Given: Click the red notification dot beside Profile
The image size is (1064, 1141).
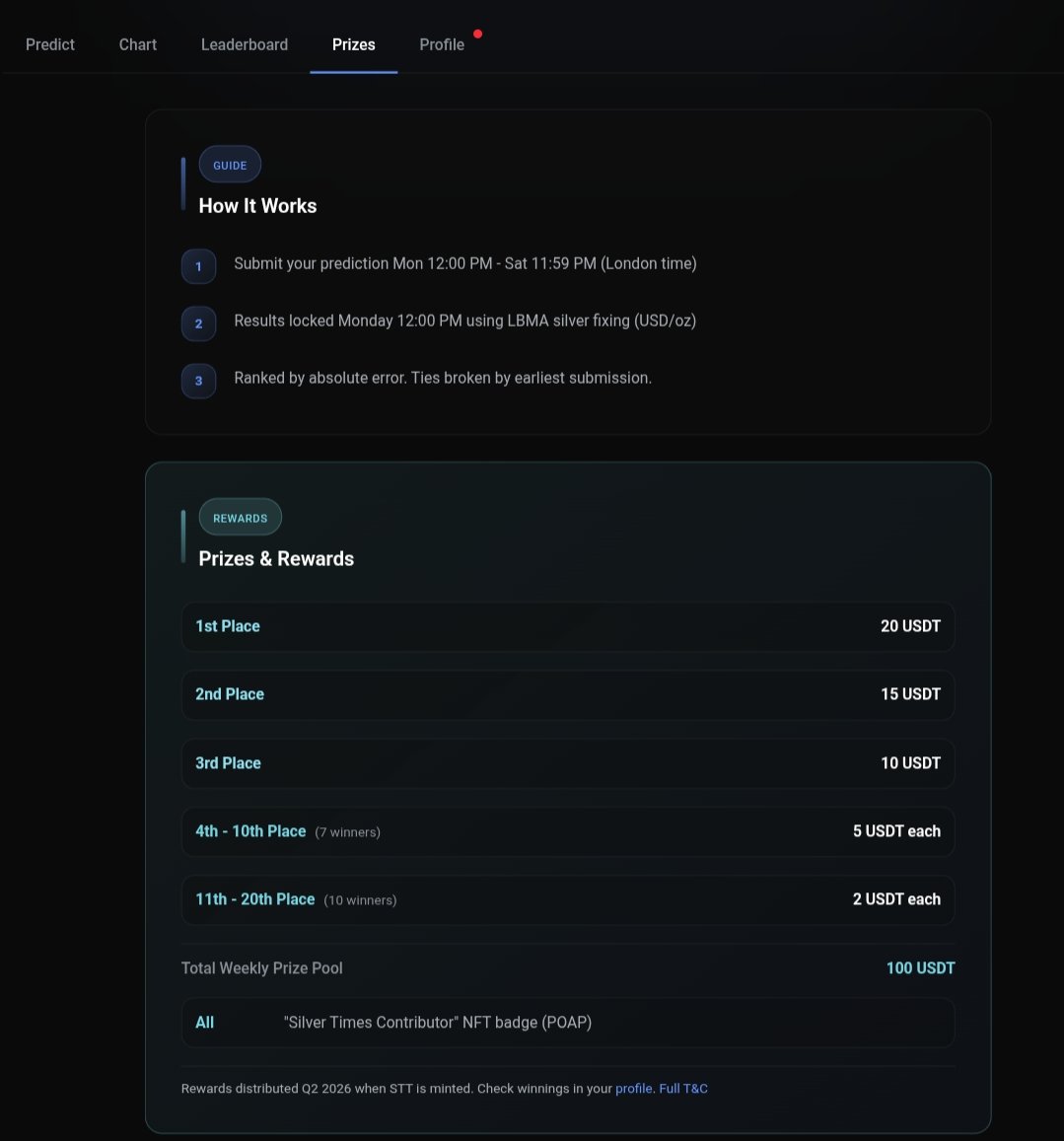Looking at the screenshot, I should coord(477,33).
